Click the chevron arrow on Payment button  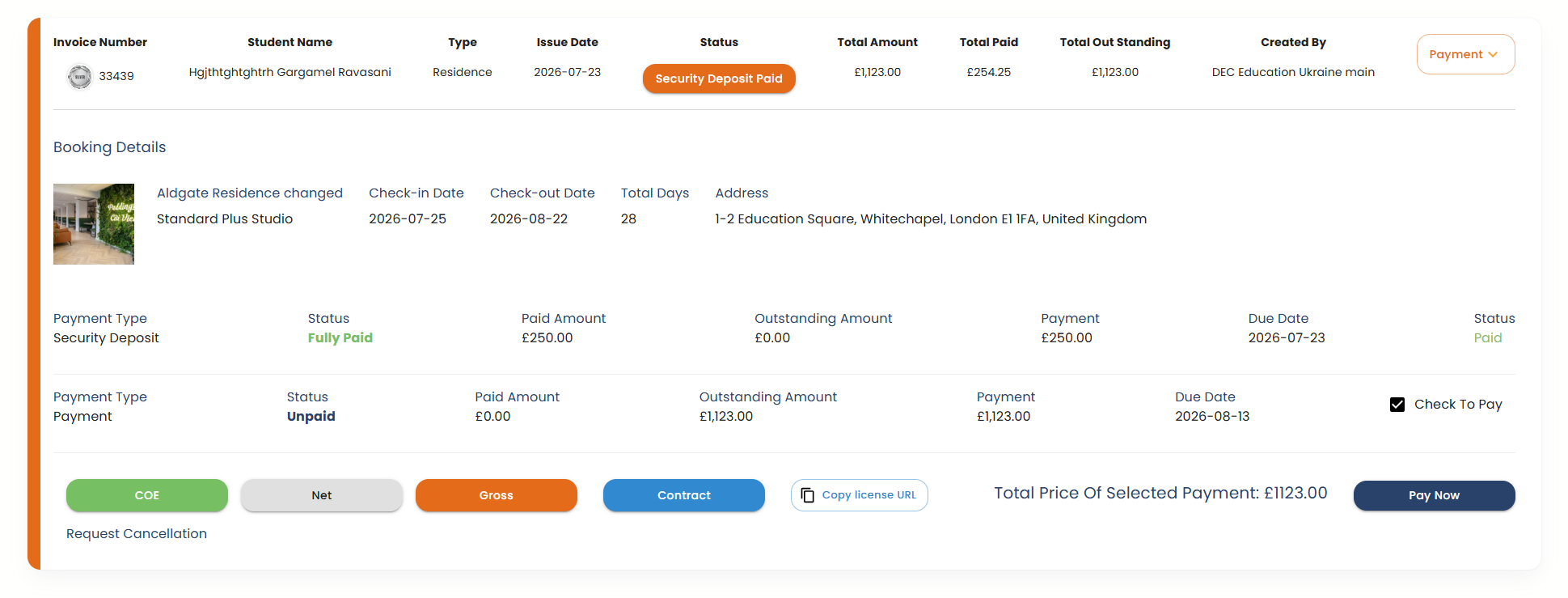click(1493, 54)
